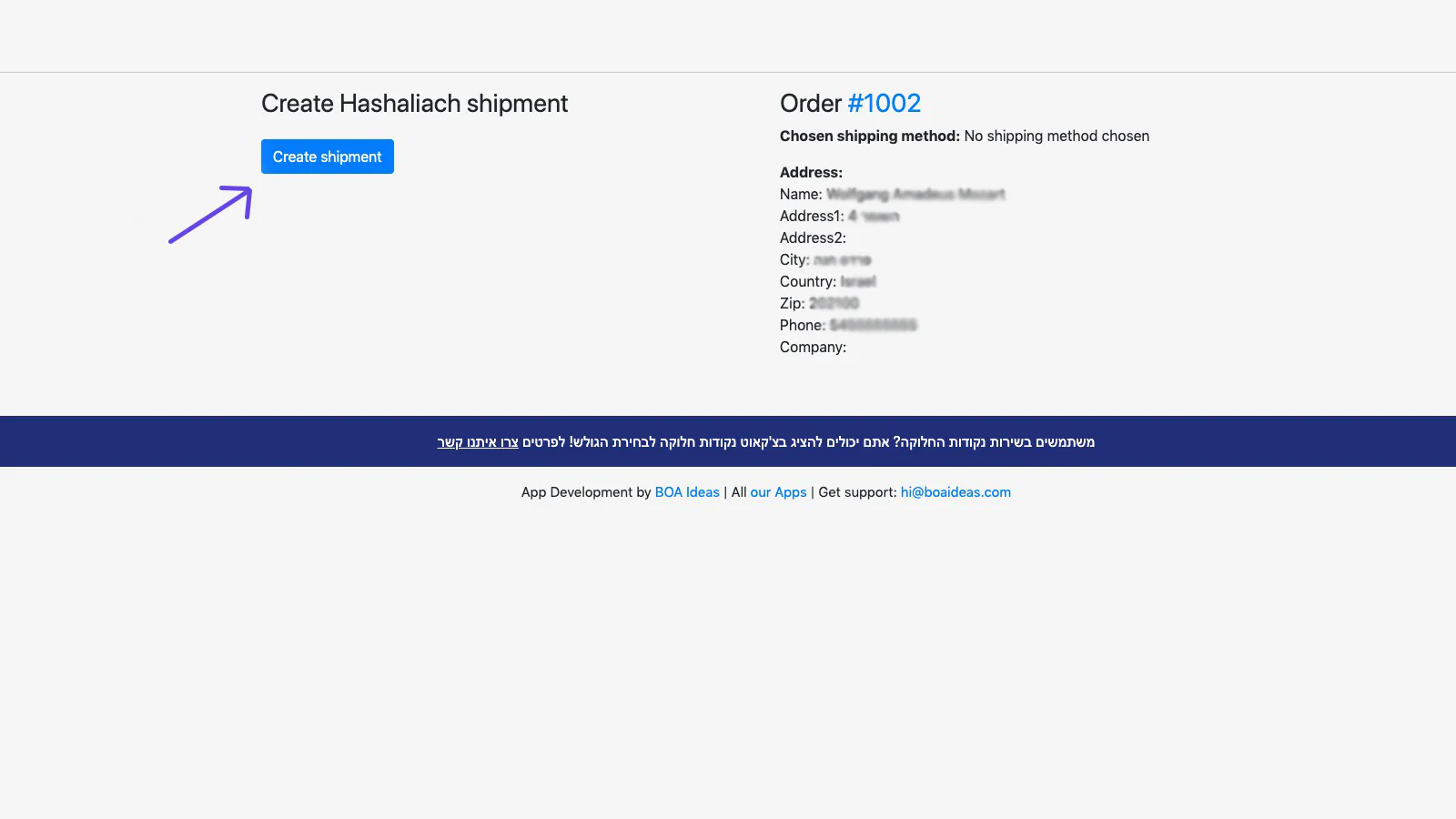Open order #1002 link
The image size is (1456, 819).
(884, 104)
